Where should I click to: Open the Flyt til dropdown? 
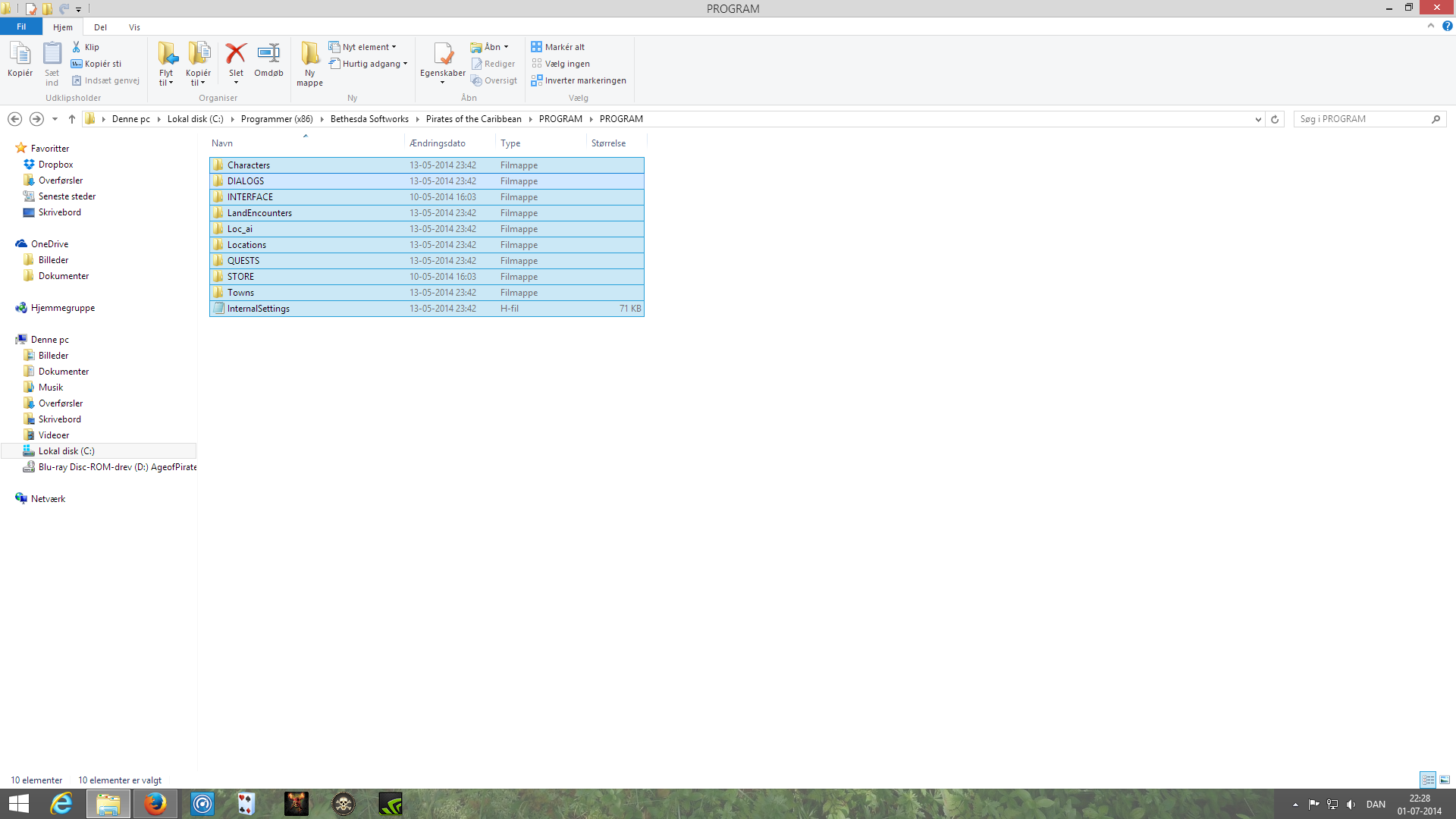tap(166, 78)
